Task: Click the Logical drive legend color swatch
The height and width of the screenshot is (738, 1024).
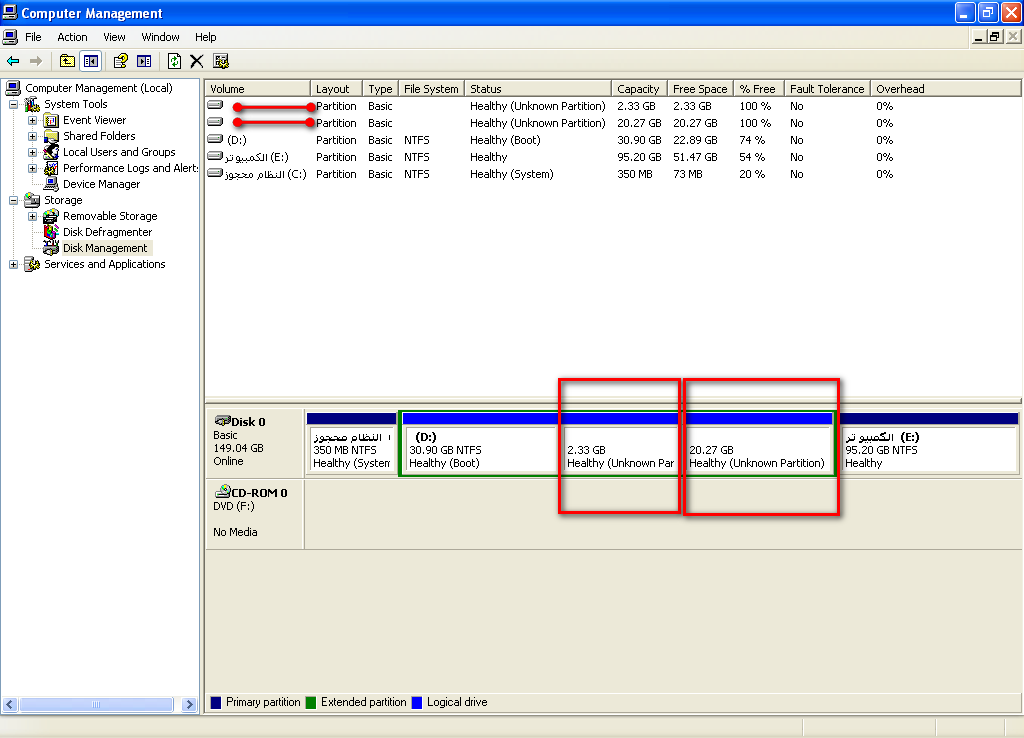Action: 417,703
